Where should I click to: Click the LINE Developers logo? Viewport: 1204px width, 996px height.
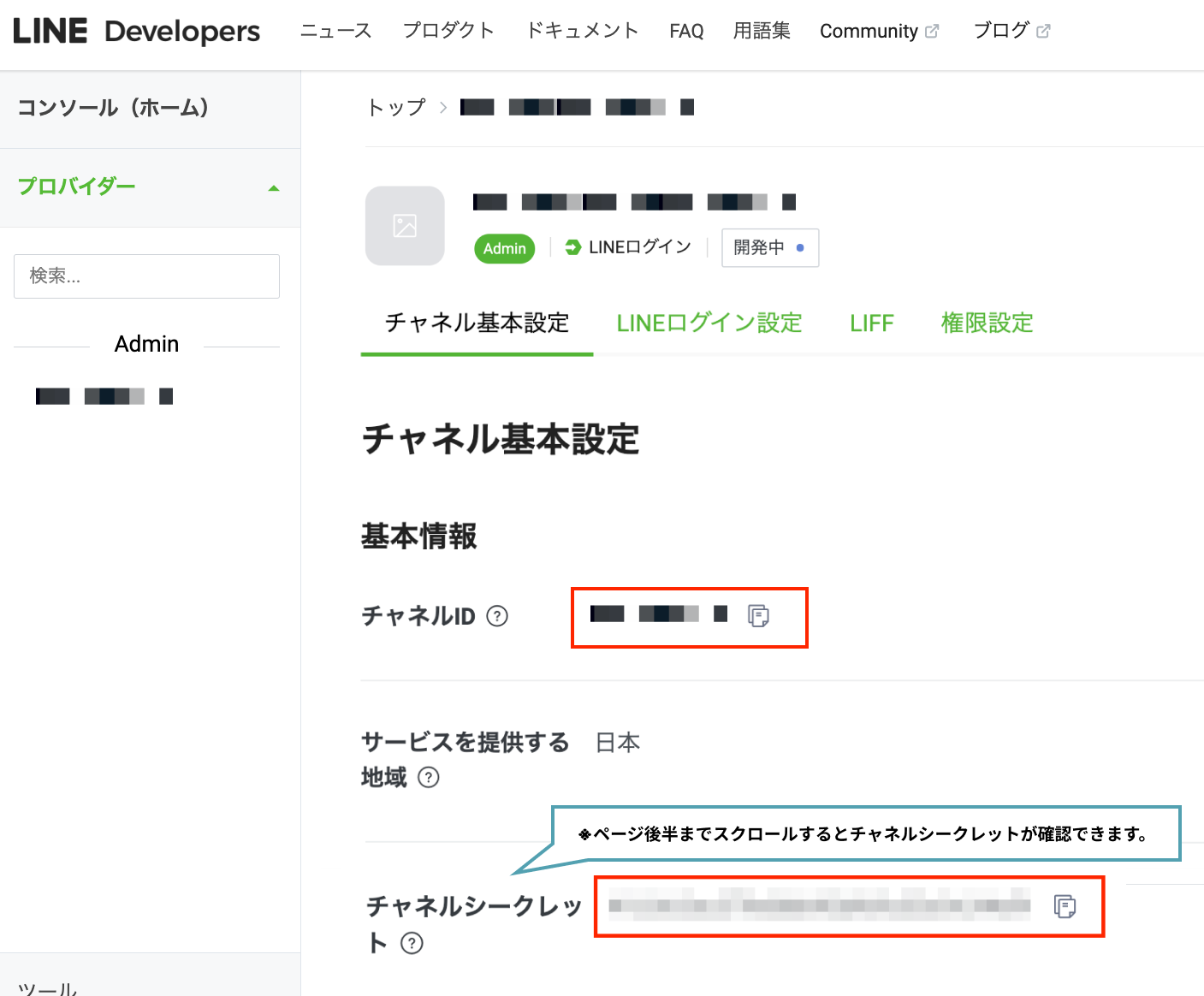pos(137,32)
